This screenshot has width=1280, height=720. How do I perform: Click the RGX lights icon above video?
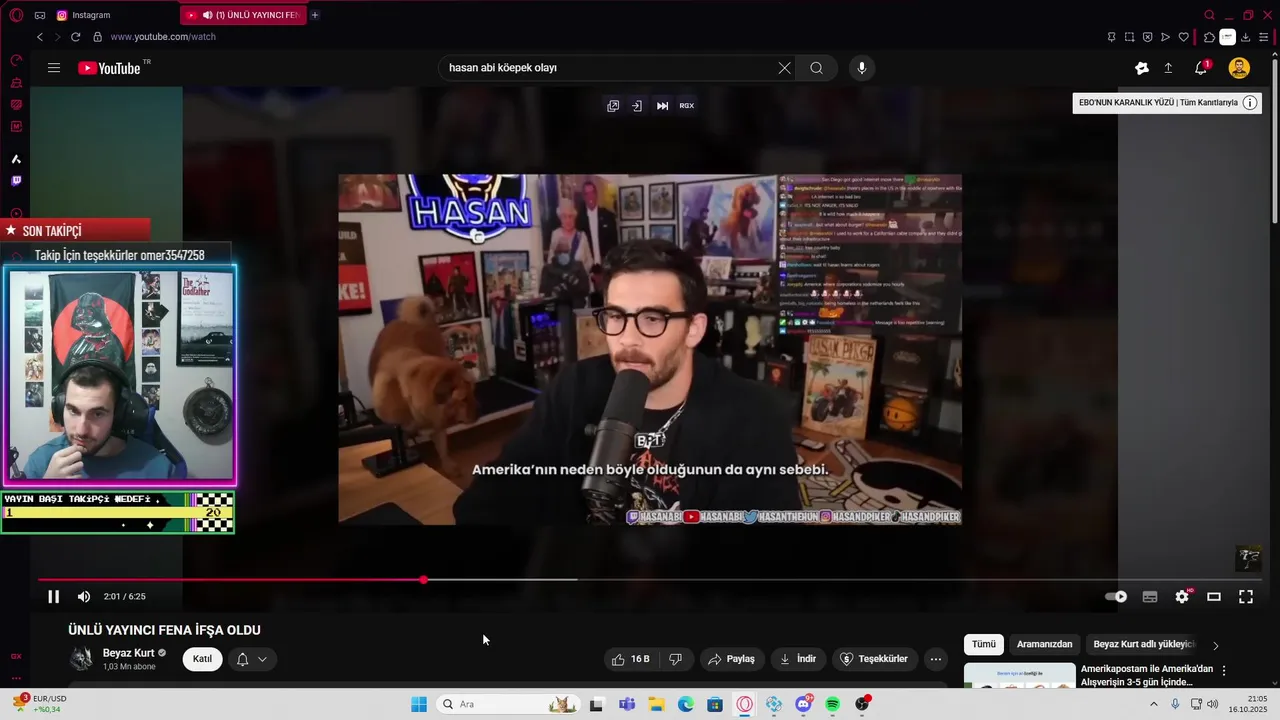click(x=687, y=106)
